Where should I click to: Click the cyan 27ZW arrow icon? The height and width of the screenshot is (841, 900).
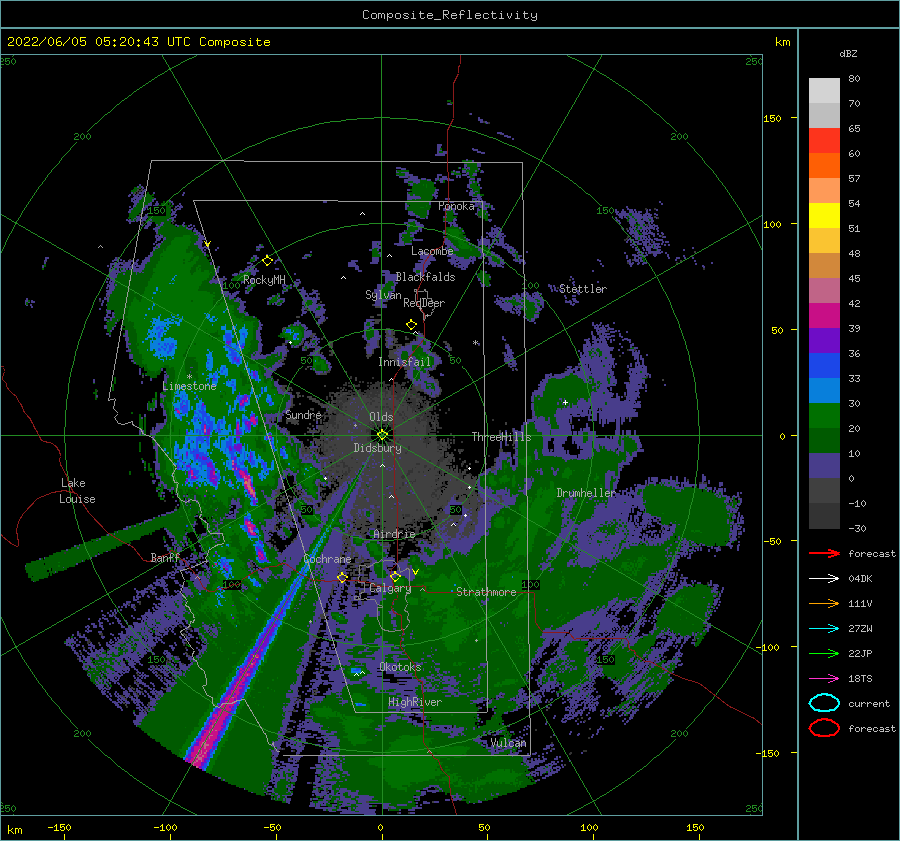click(x=824, y=628)
